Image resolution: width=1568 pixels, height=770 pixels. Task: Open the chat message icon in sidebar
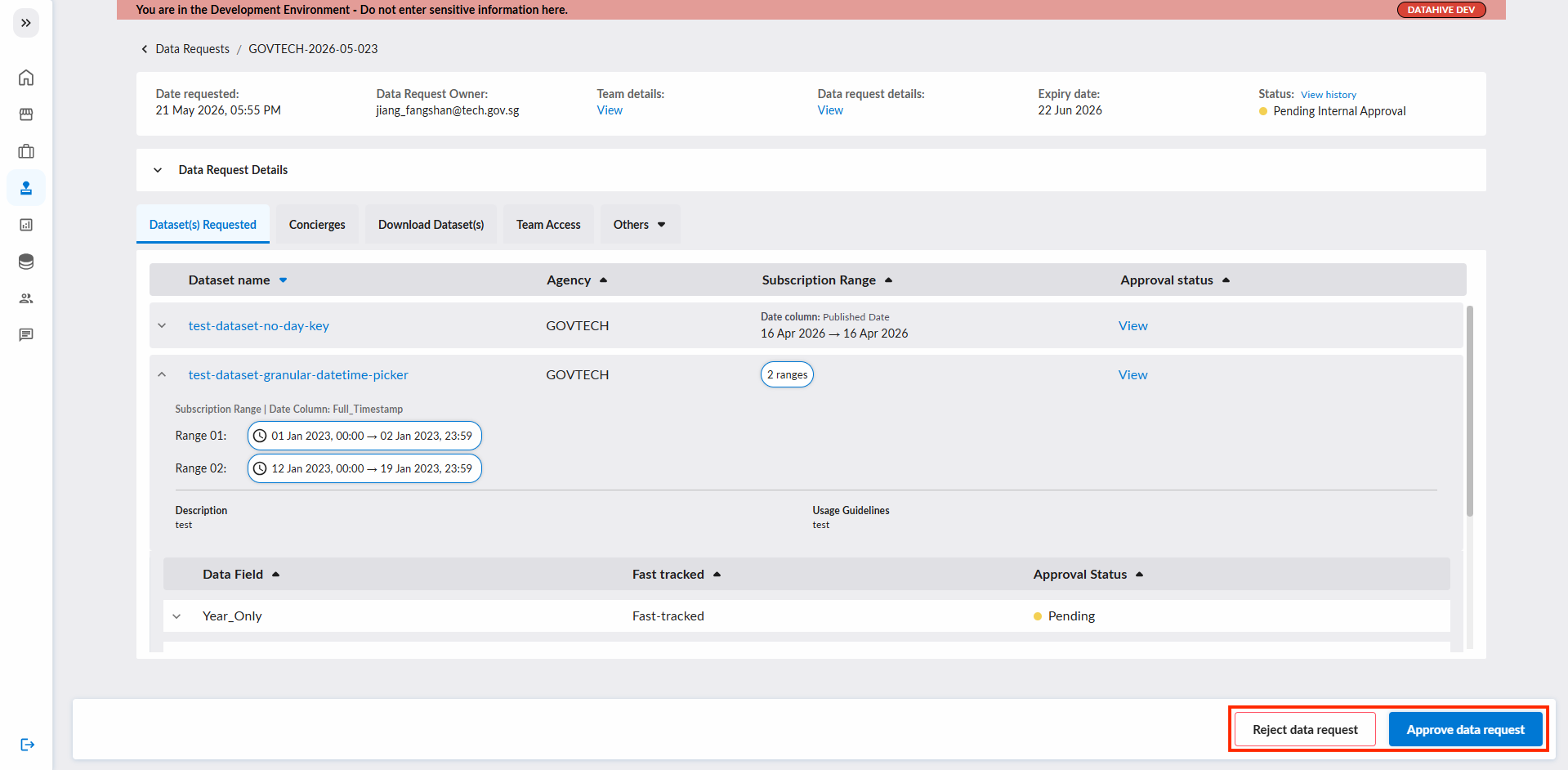tap(26, 334)
